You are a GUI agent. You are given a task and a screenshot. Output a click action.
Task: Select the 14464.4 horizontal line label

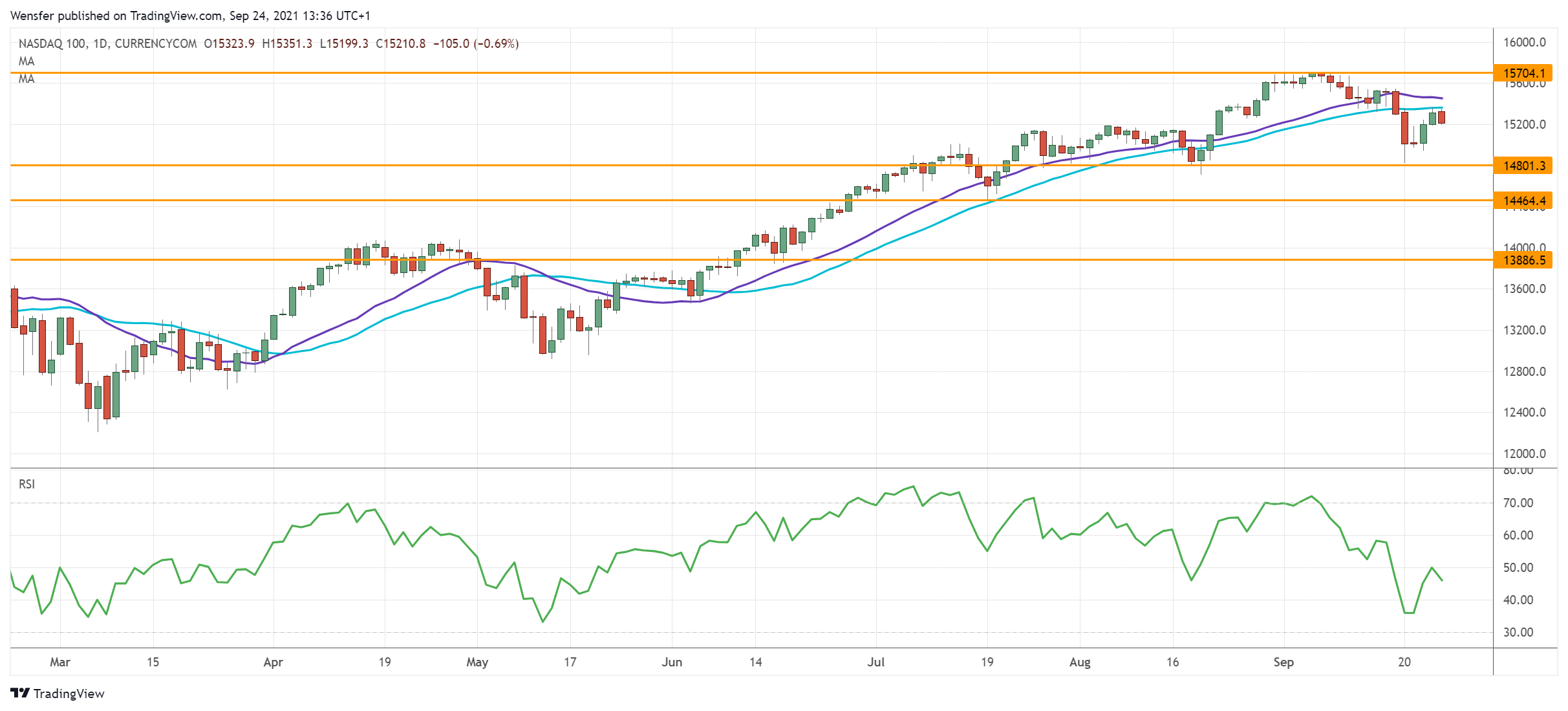point(1523,201)
